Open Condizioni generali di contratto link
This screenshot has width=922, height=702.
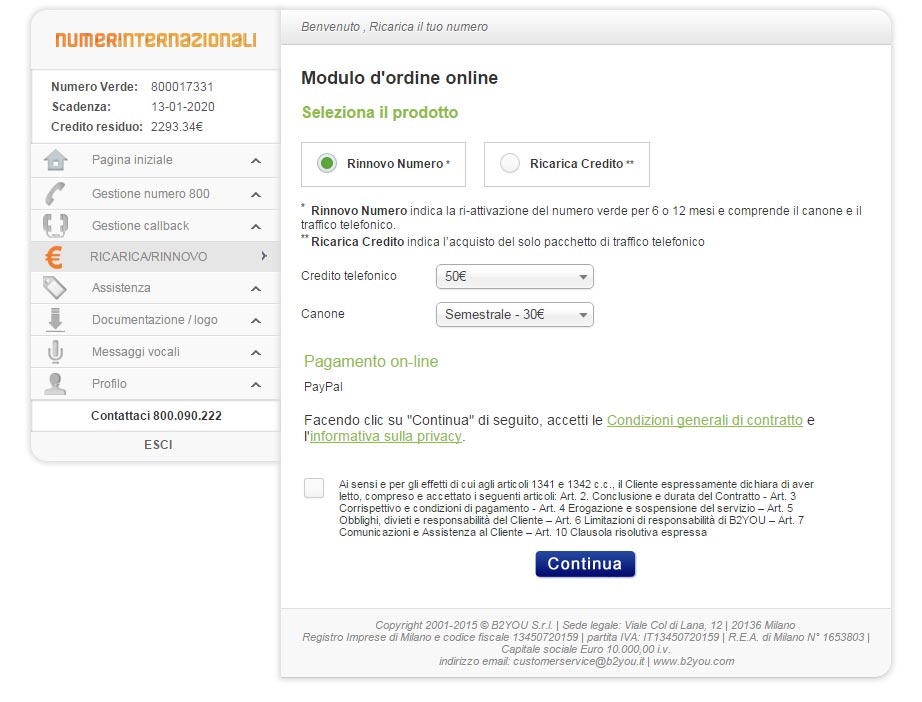pyautogui.click(x=704, y=420)
